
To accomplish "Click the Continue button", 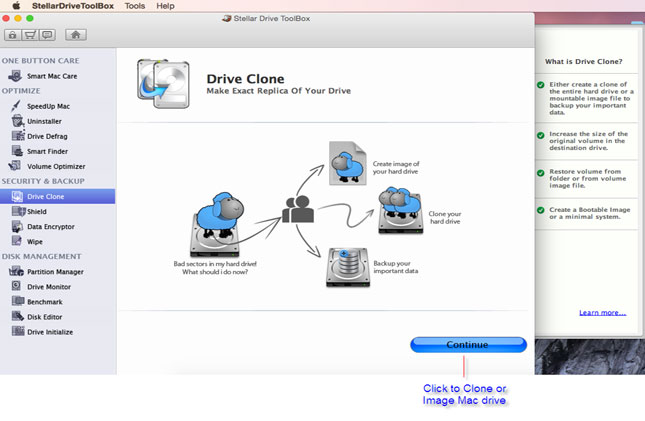I will tap(468, 344).
